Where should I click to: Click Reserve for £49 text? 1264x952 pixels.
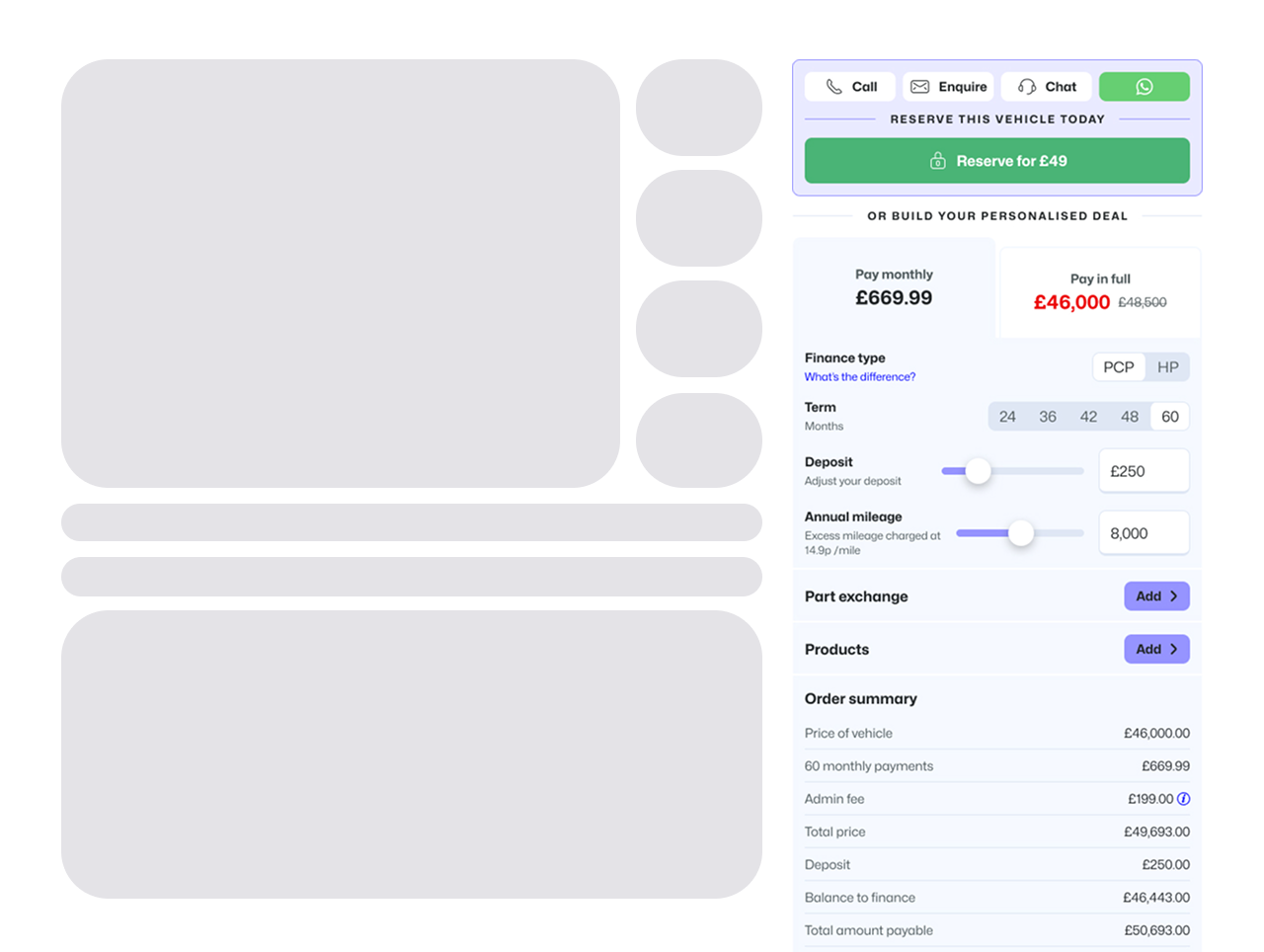1011,161
